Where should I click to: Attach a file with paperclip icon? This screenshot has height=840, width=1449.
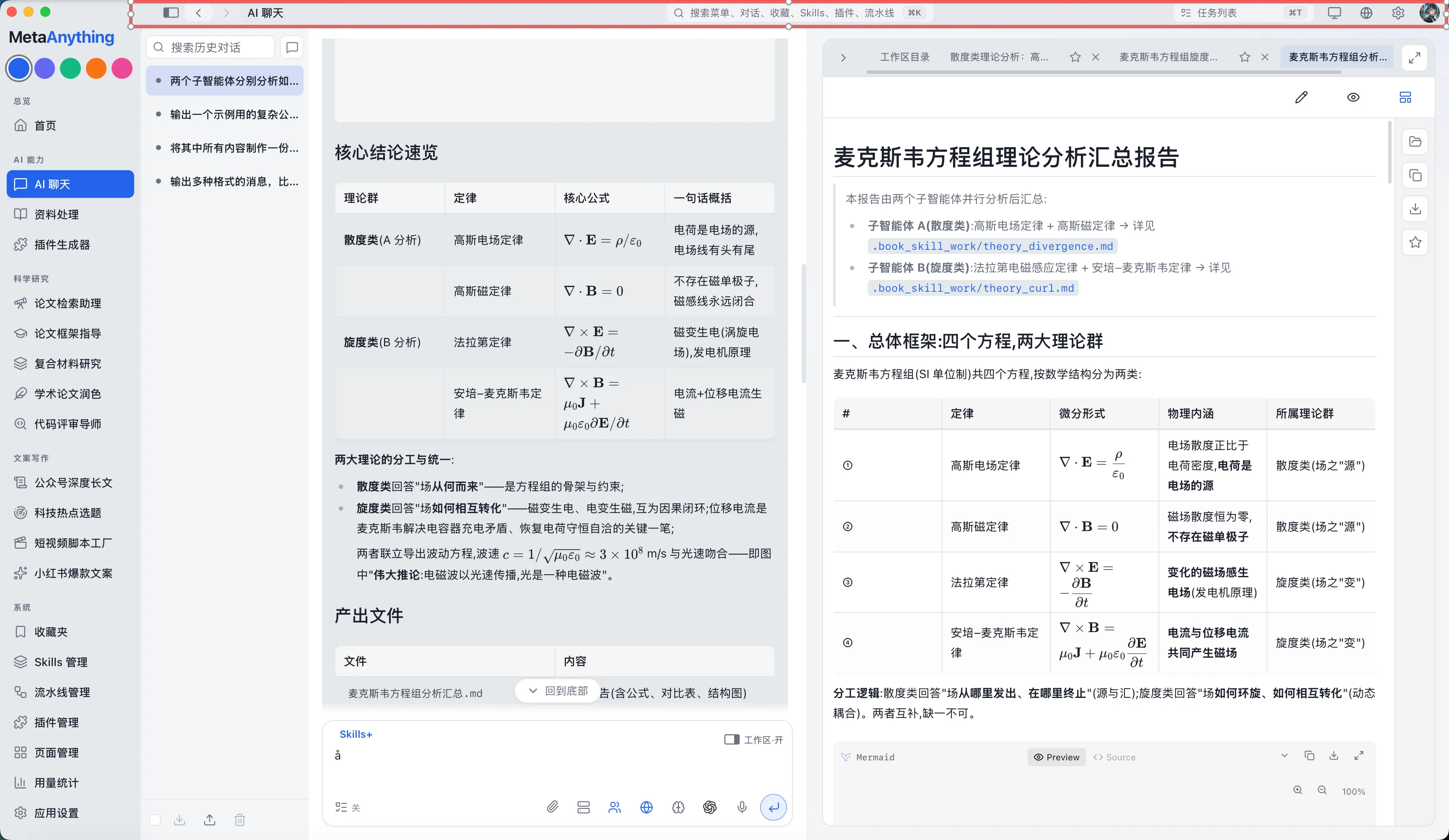552,807
